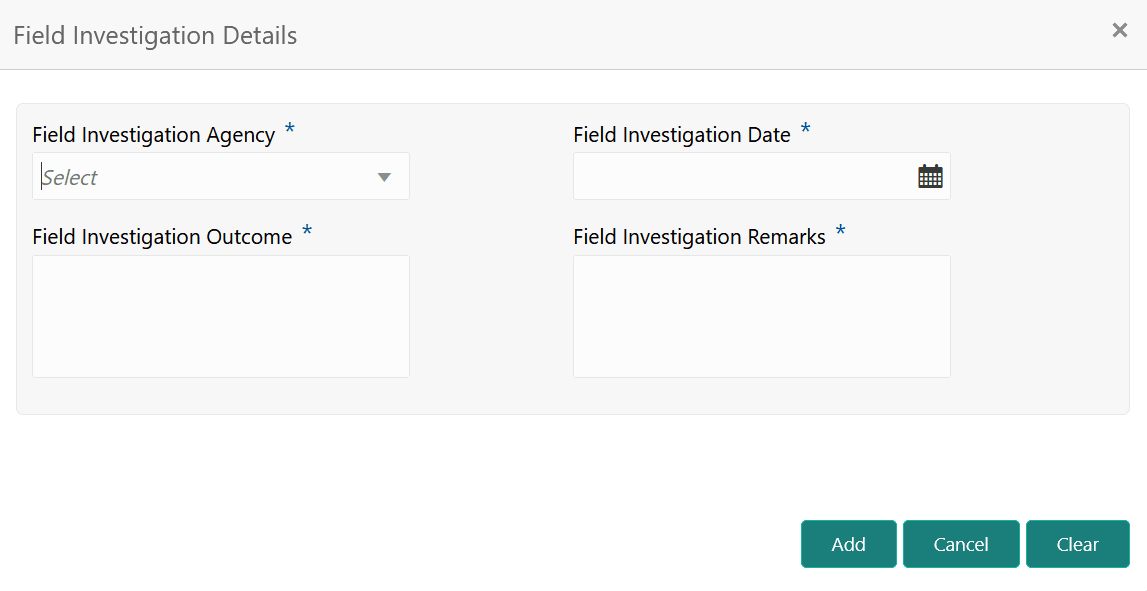Focus the Field Investigation Remarks text area
This screenshot has width=1147, height=591.
[x=761, y=315]
